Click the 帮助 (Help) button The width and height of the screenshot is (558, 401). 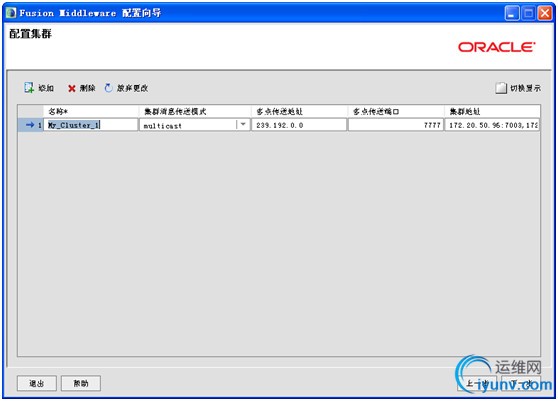pos(81,383)
